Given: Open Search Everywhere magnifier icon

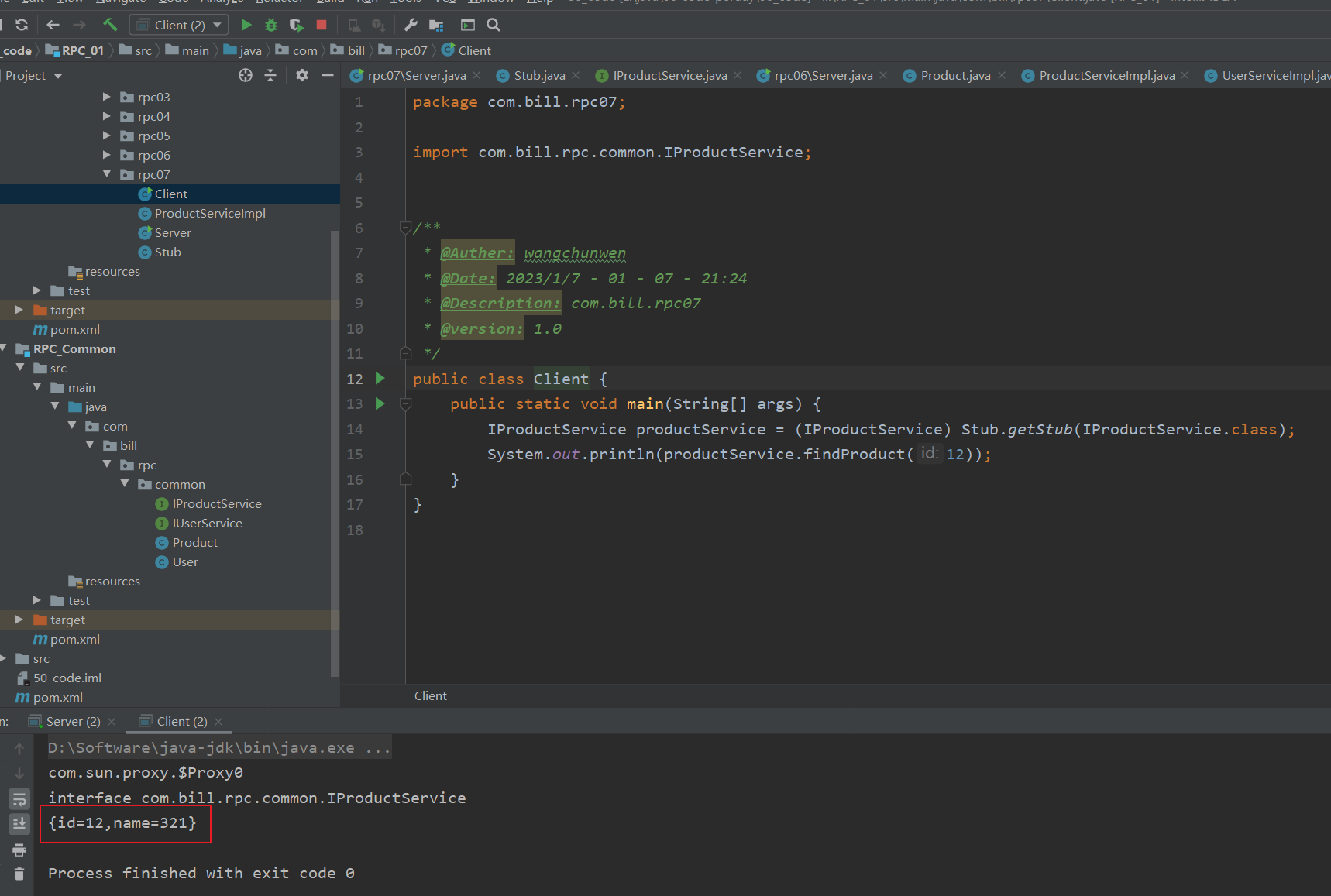Looking at the screenshot, I should coord(493,25).
